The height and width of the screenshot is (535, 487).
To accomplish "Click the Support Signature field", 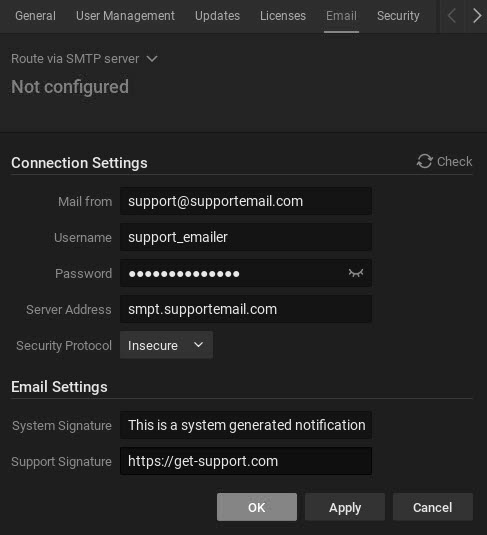I will pyautogui.click(x=246, y=461).
